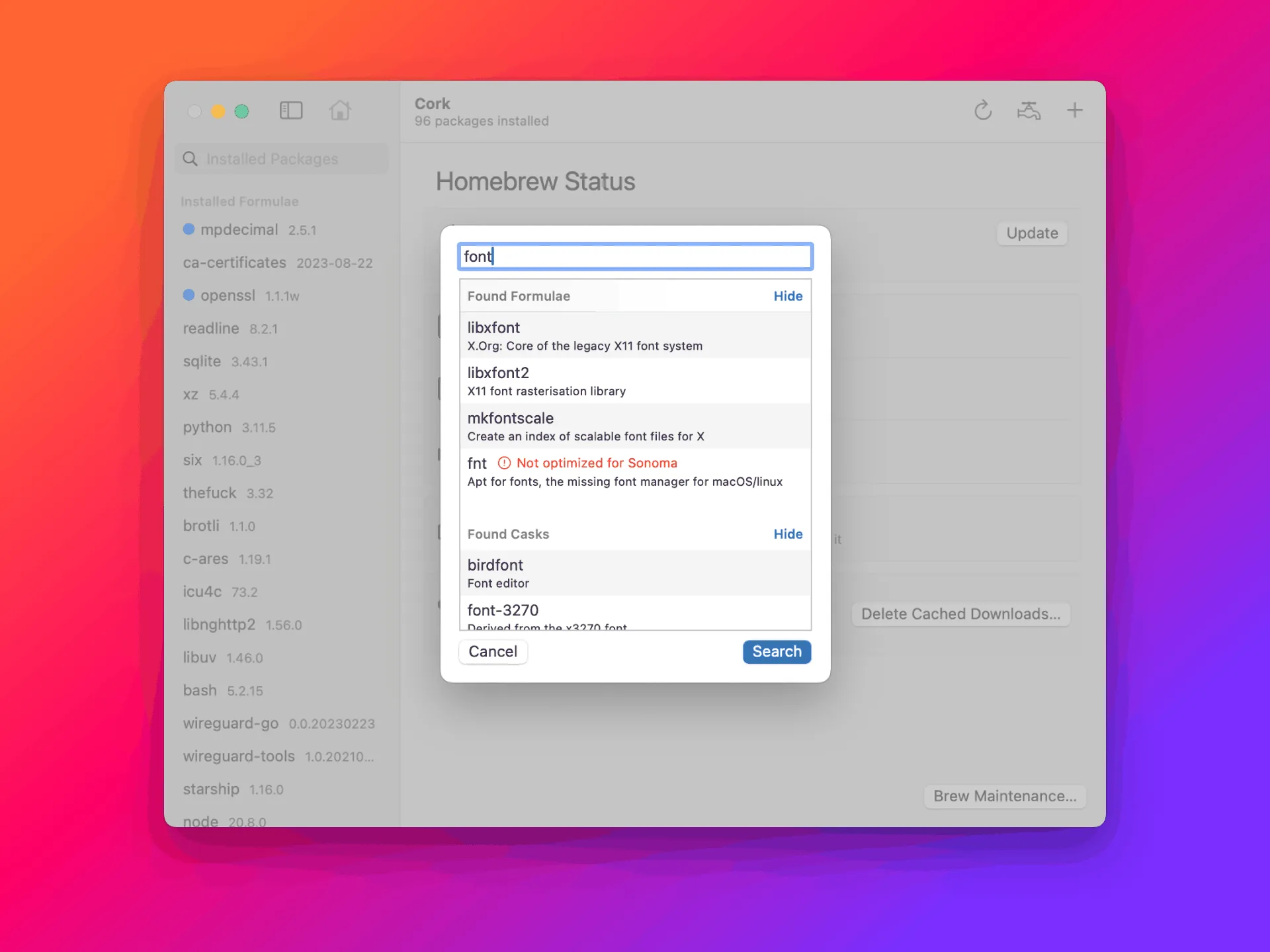1270x952 pixels.
Task: Click the plus install package icon
Action: (x=1075, y=110)
